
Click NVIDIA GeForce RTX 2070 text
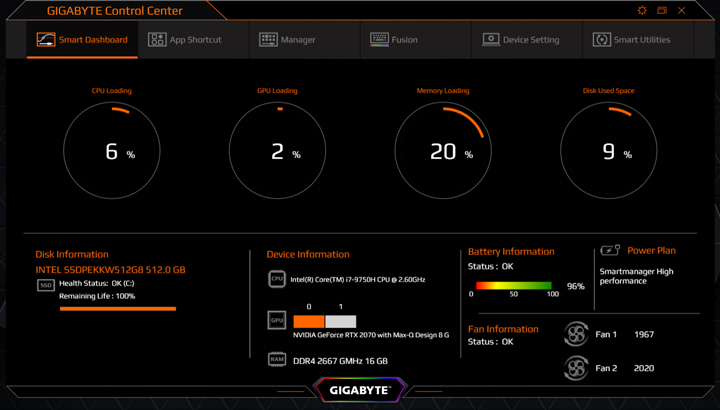[x=371, y=335]
